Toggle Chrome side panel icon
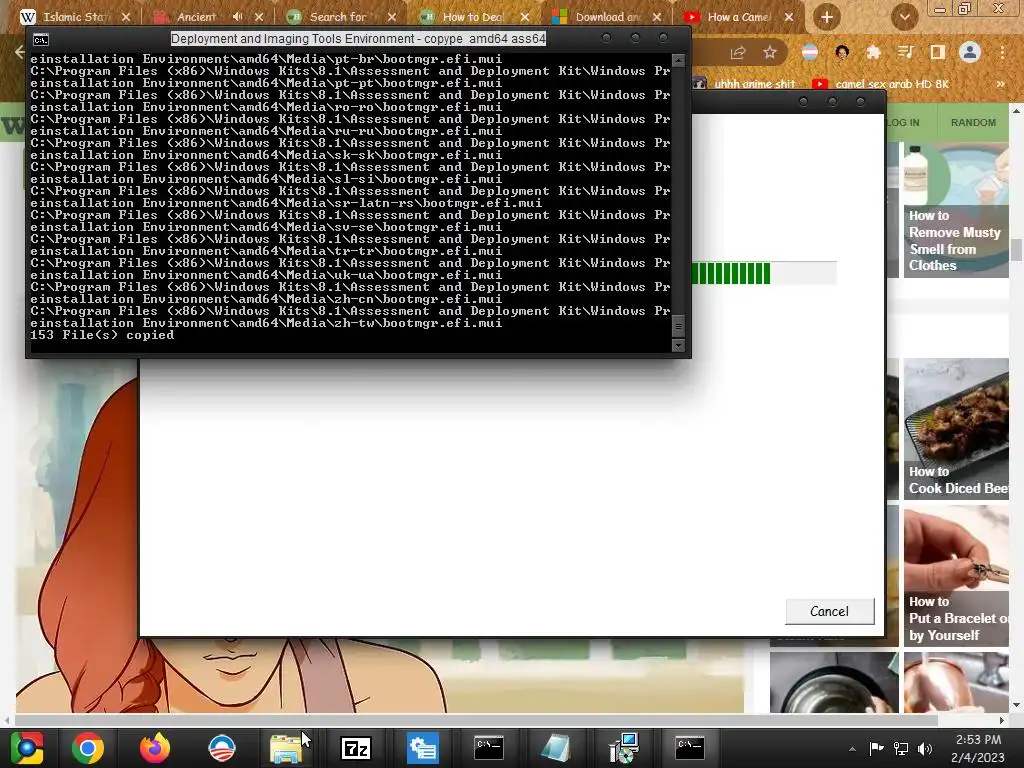The height and width of the screenshot is (768, 1024). [937, 52]
